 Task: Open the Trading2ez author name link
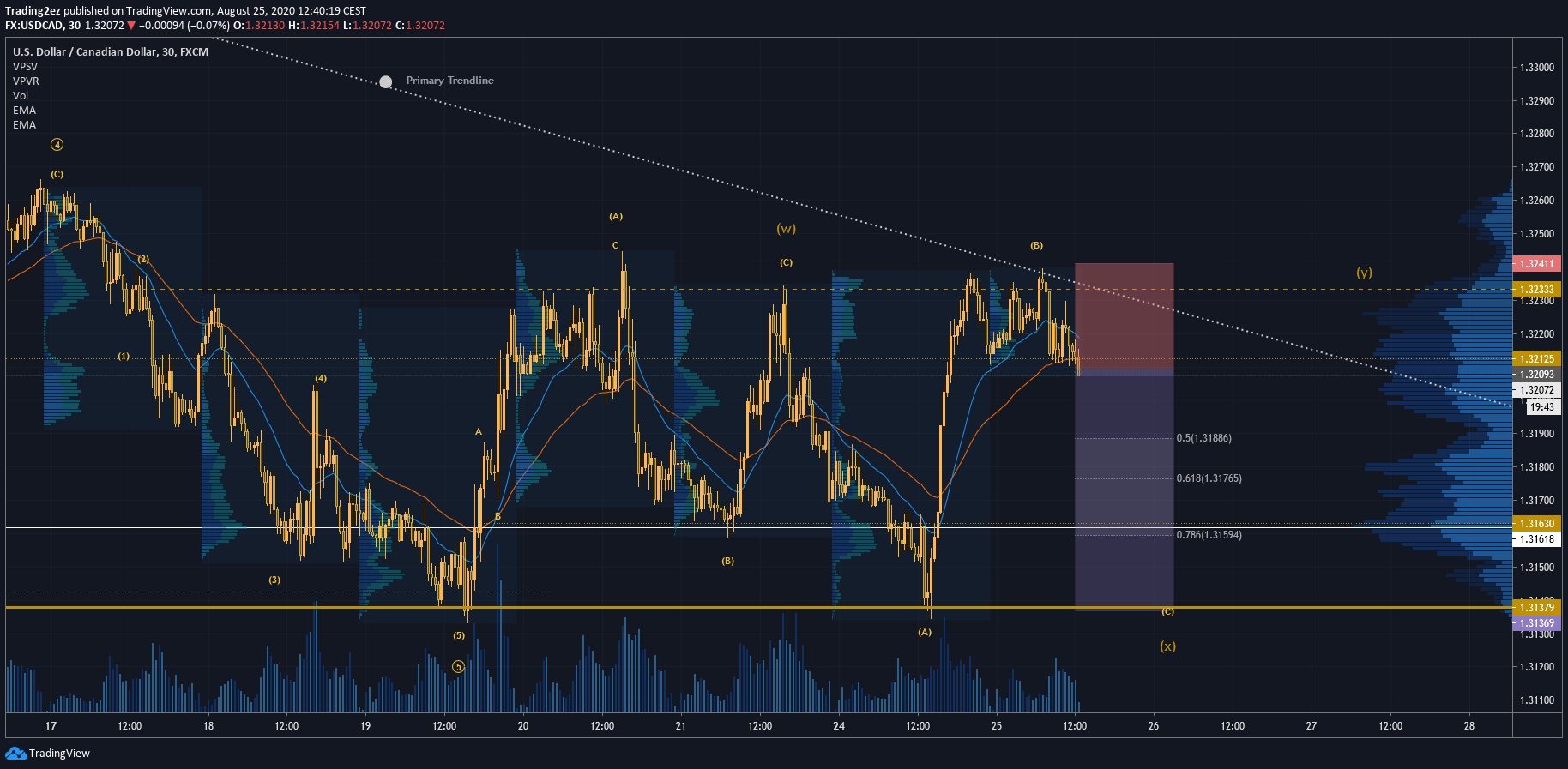click(33, 11)
